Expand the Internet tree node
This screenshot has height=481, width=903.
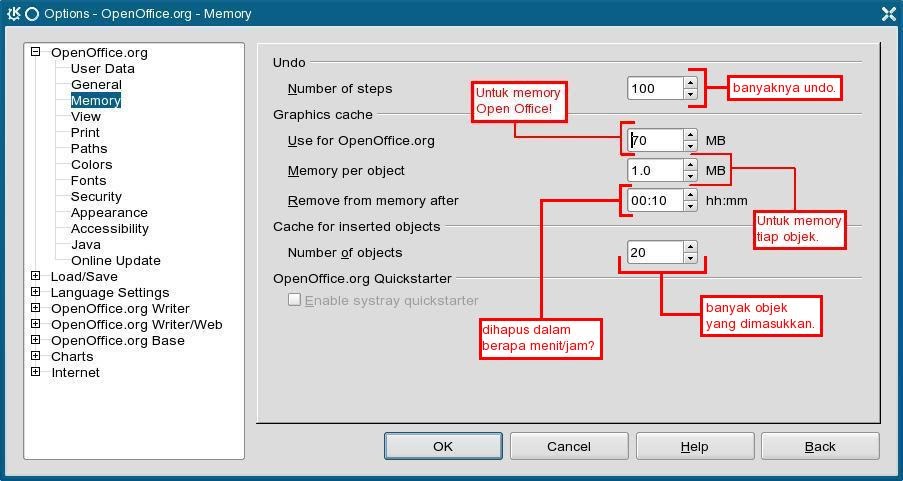pyautogui.click(x=36, y=372)
